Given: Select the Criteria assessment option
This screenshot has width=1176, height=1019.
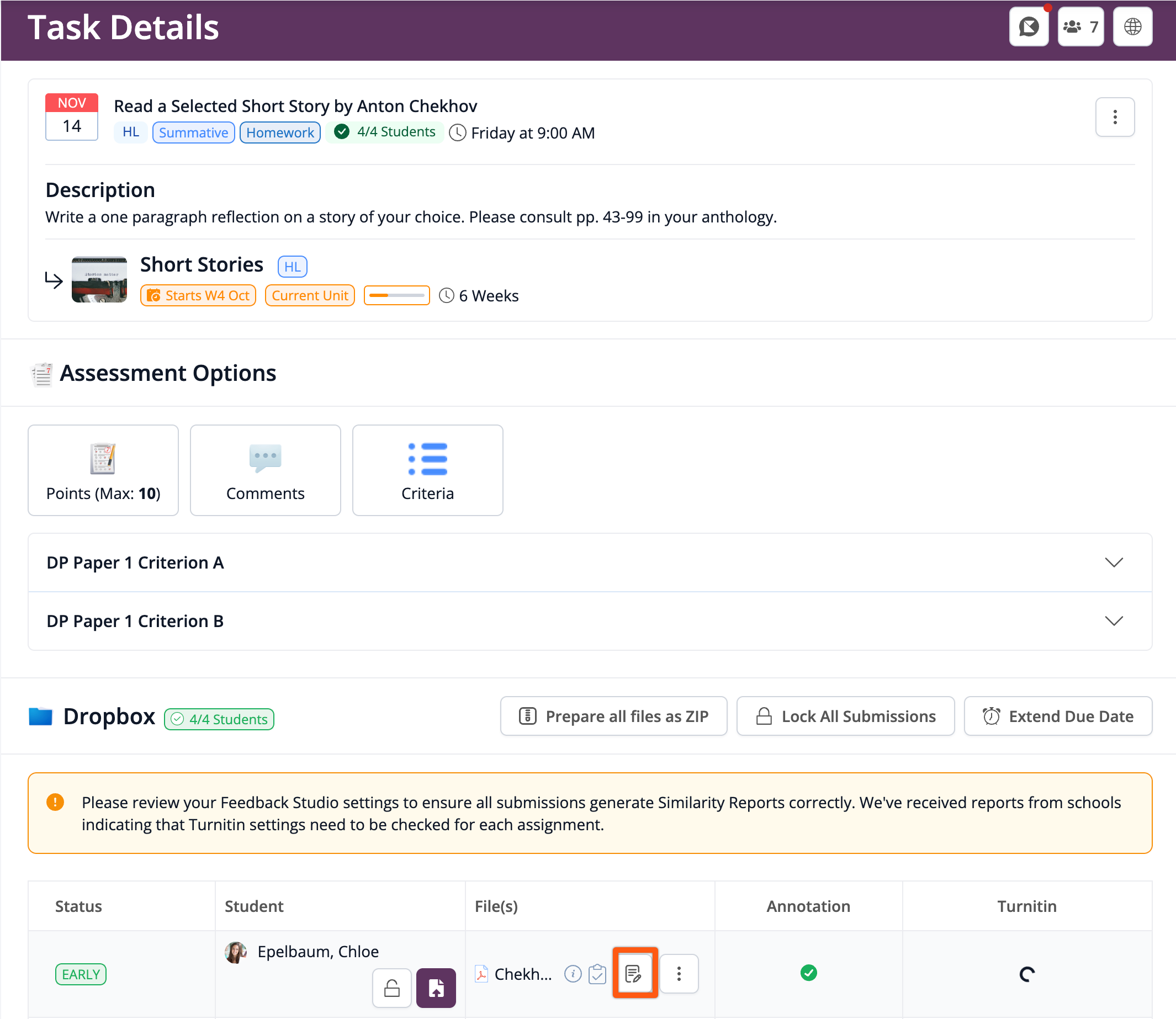Looking at the screenshot, I should (x=427, y=470).
